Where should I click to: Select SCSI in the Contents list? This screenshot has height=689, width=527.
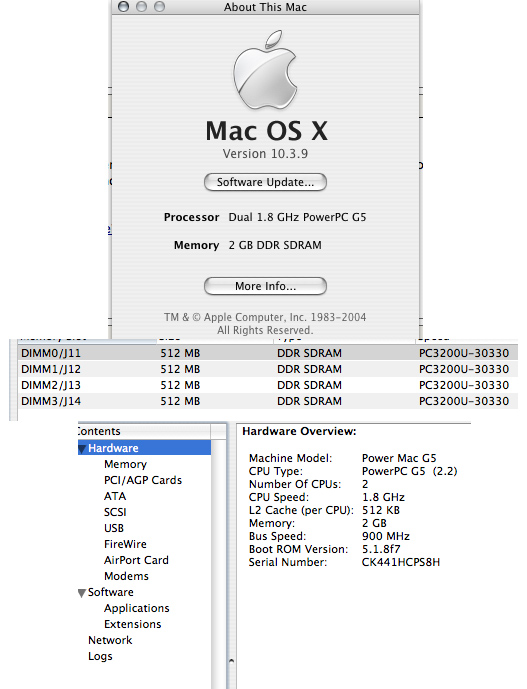coord(115,512)
